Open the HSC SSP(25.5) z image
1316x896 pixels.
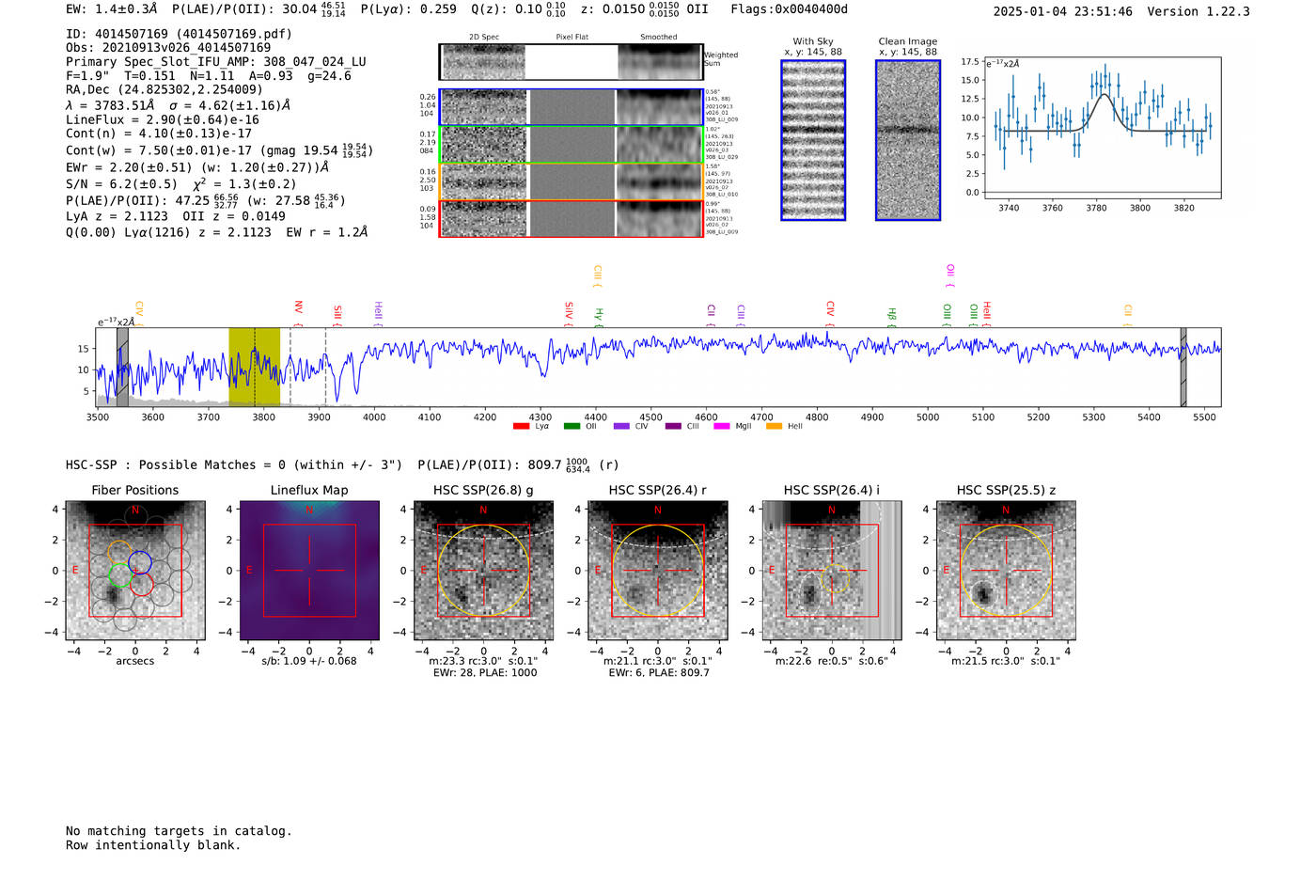(1006, 571)
